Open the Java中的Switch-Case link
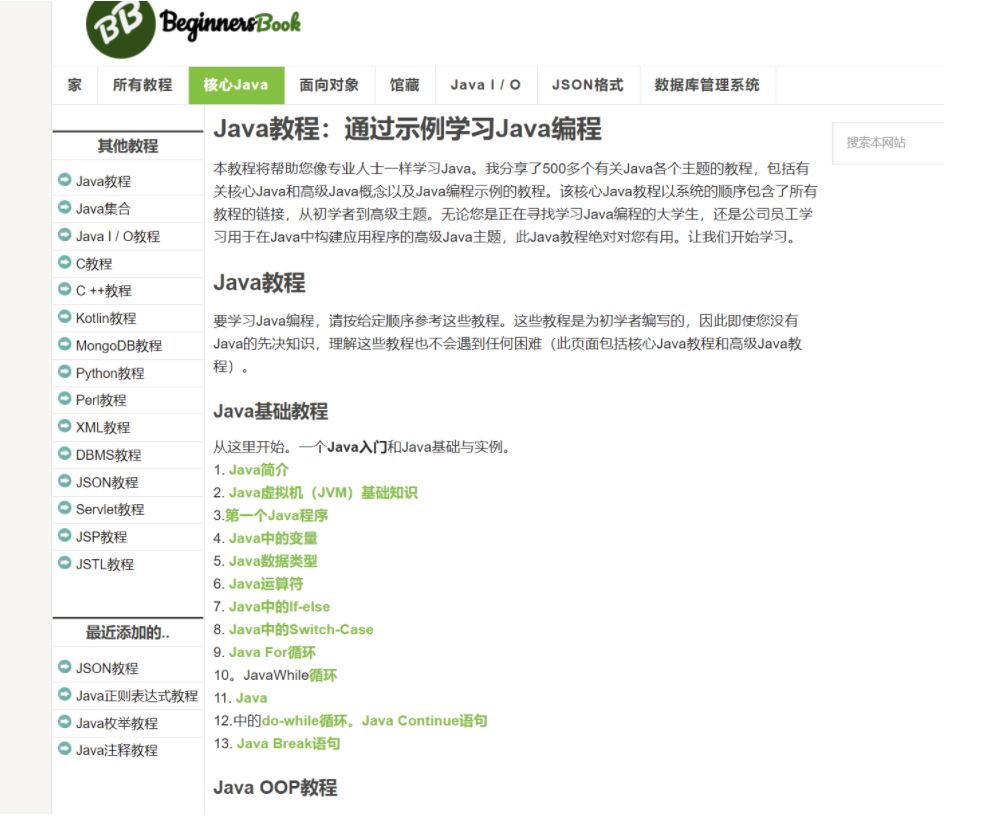 click(x=302, y=630)
